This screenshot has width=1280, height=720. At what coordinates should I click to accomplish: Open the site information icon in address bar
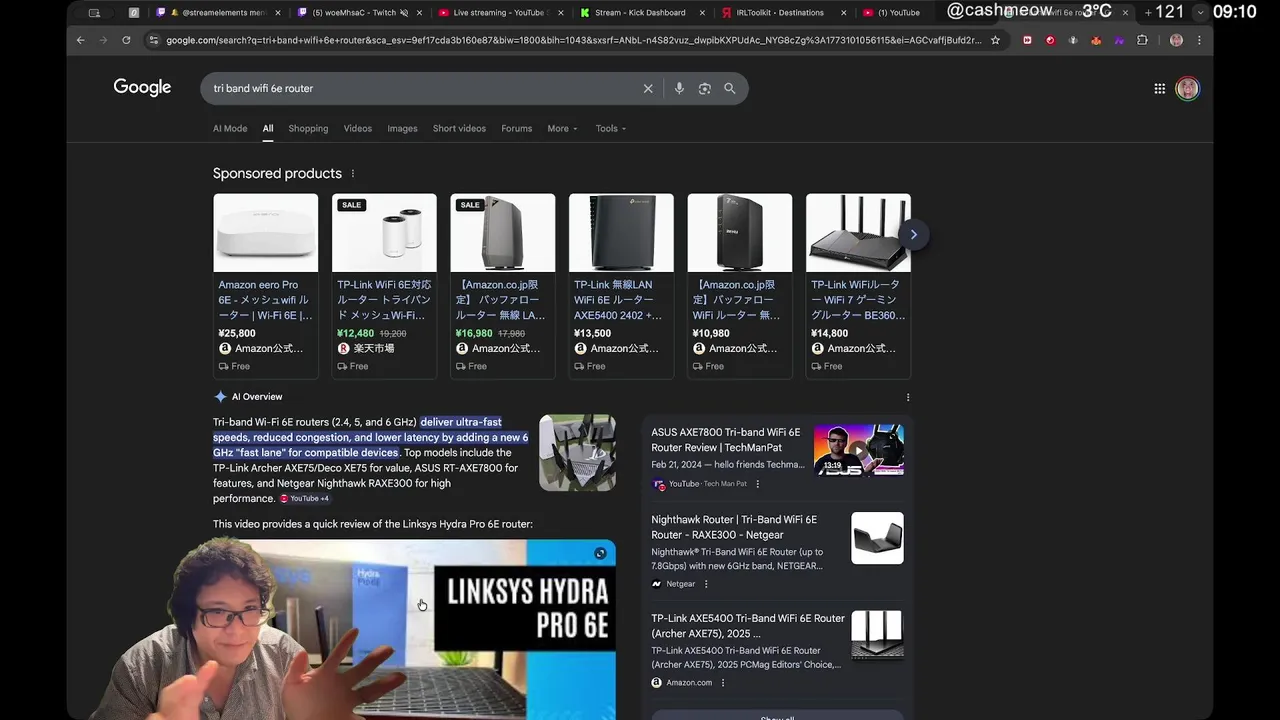[153, 40]
